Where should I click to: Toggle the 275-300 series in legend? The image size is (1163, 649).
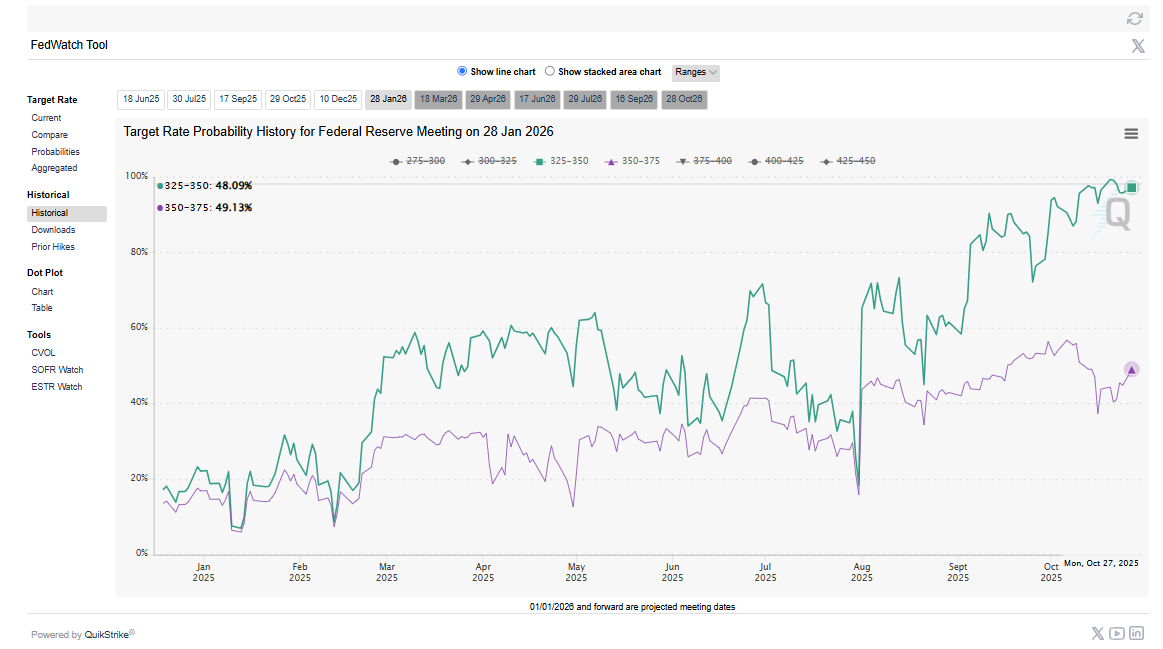click(418, 161)
